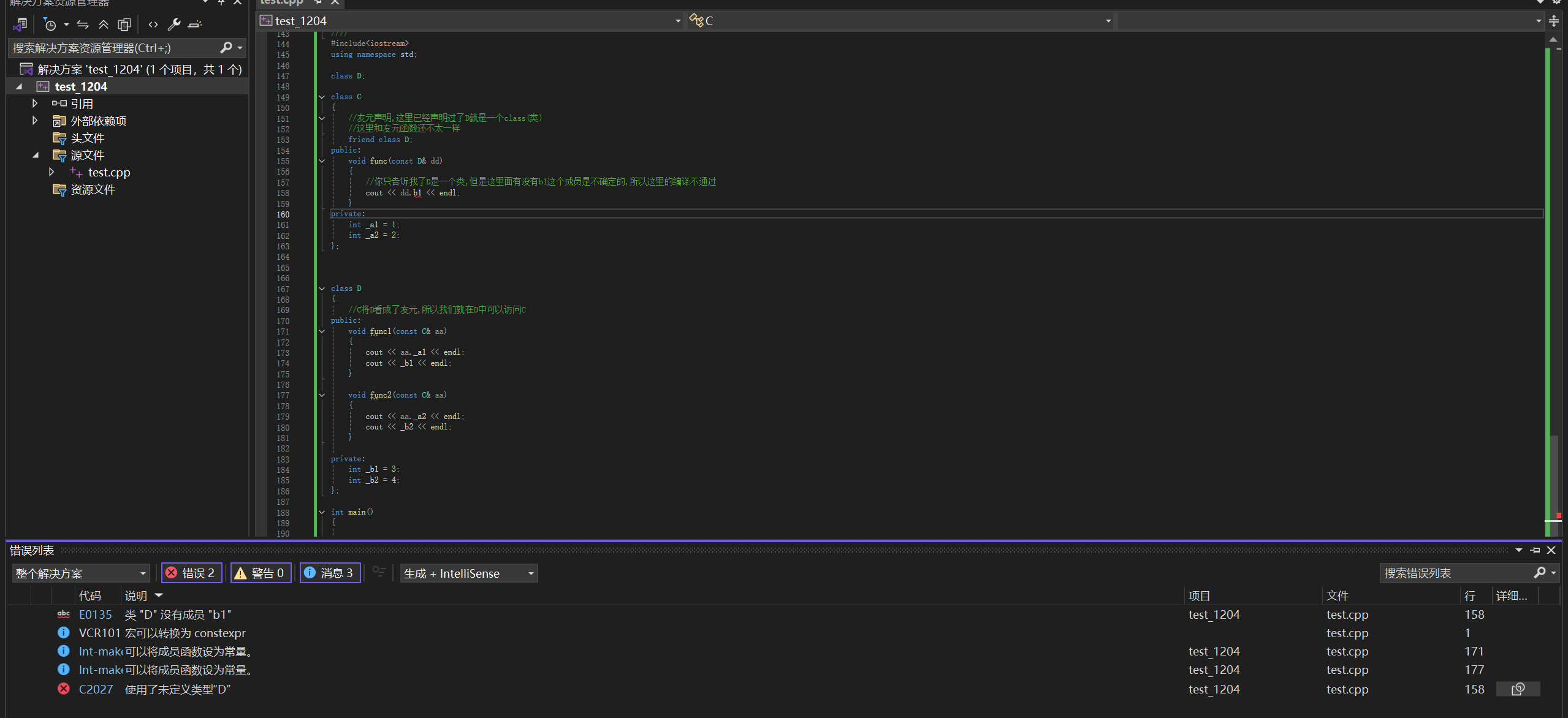Viewport: 1568px width, 718px height.
Task: Click View Code angle-brackets icon
Action: pyautogui.click(x=153, y=25)
